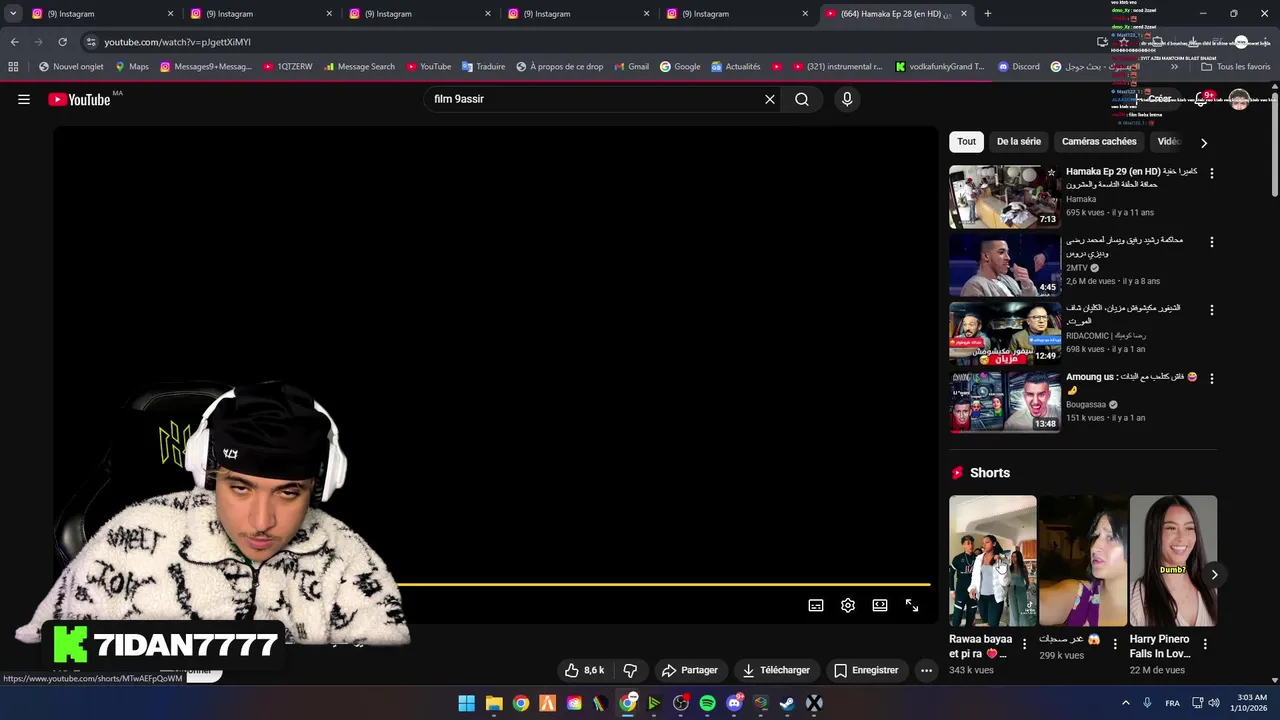The width and height of the screenshot is (1280, 720).
Task: Show more filter chips with the right arrow
Action: (1204, 143)
